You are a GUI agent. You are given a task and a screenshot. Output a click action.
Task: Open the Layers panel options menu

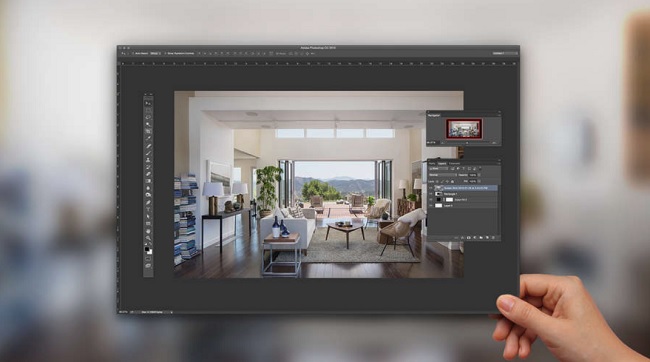tap(499, 163)
